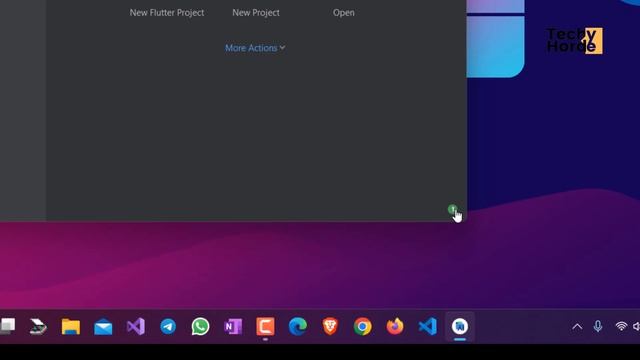Launch Firefox from taskbar
Screen dimensions: 640x360
click(x=395, y=327)
